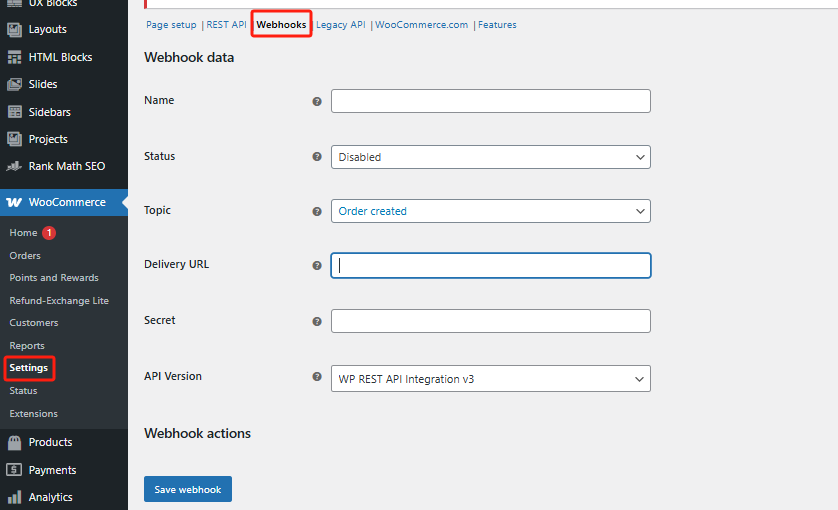Click the Layouts icon in sidebar
The height and width of the screenshot is (510, 838).
pyautogui.click(x=14, y=30)
